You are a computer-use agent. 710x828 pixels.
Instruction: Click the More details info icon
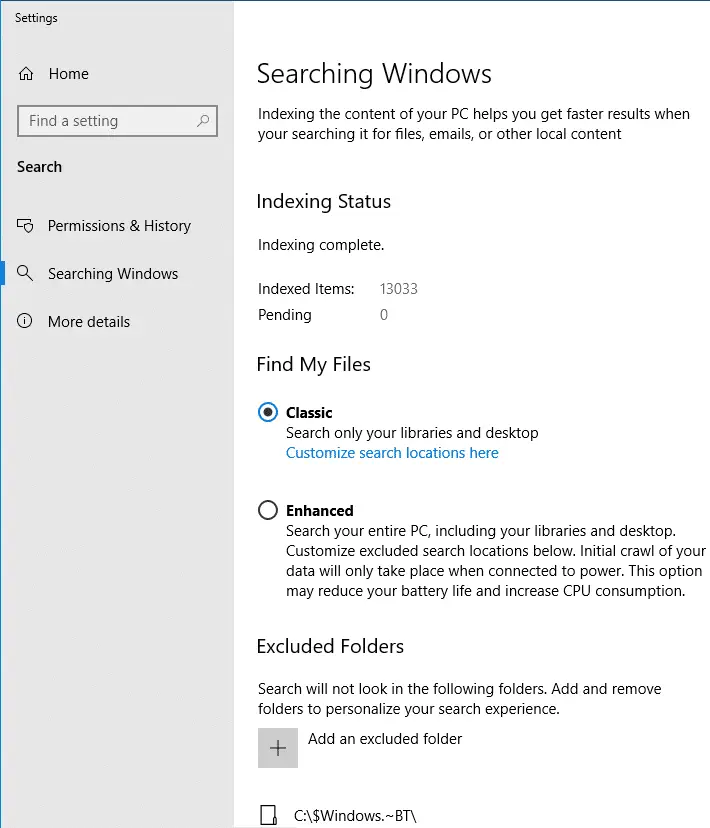25,321
